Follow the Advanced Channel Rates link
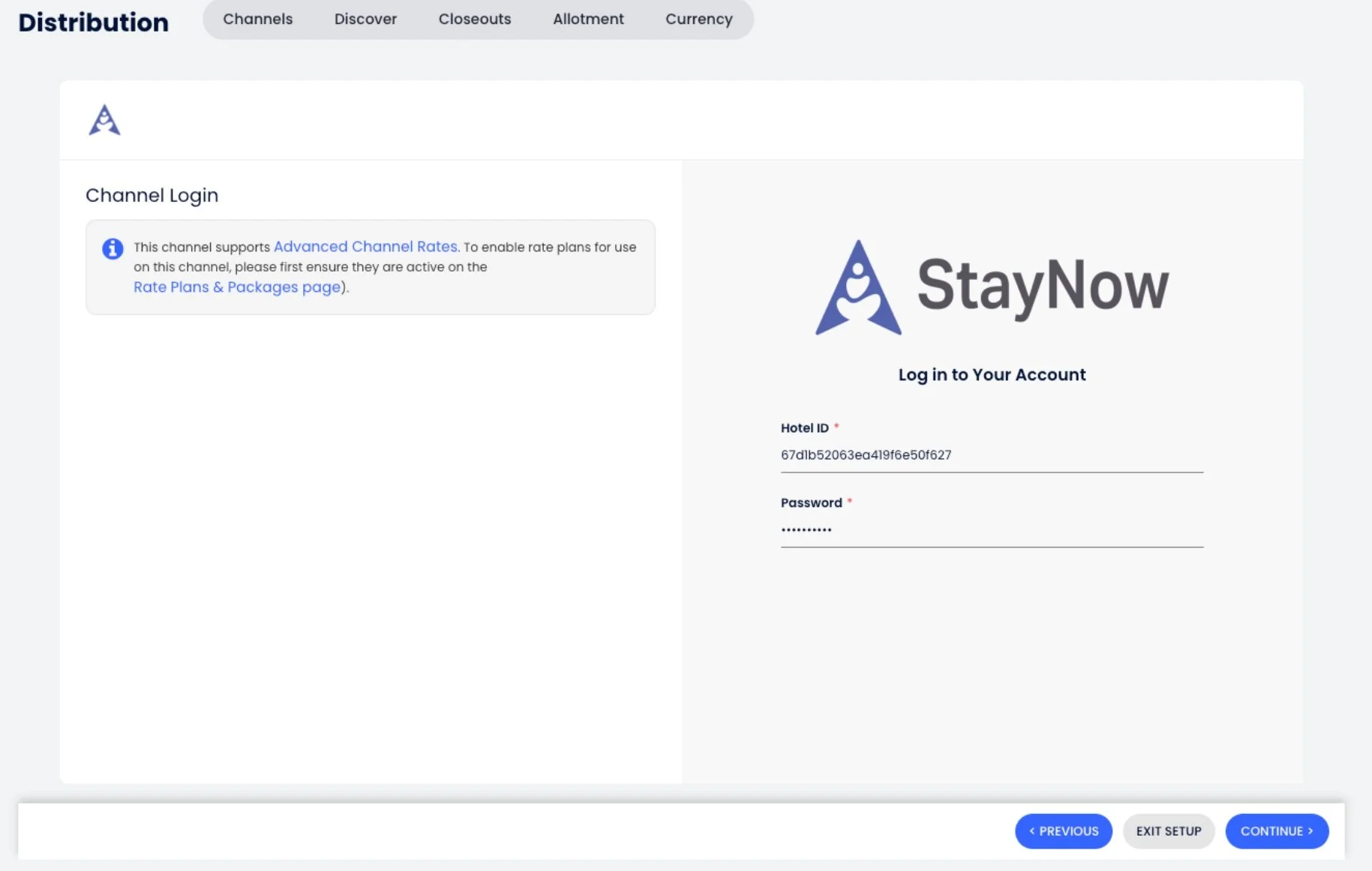 point(365,246)
